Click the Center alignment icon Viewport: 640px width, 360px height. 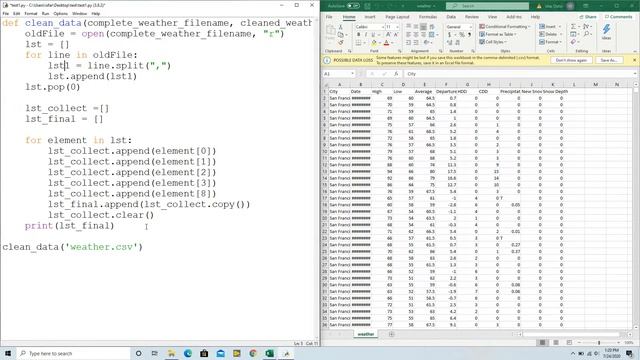coord(416,35)
